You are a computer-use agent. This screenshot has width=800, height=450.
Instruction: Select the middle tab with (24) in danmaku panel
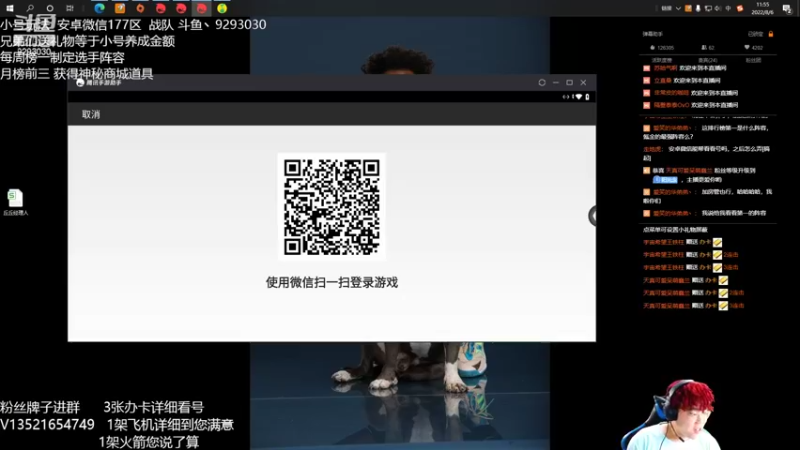pyautogui.click(x=708, y=60)
